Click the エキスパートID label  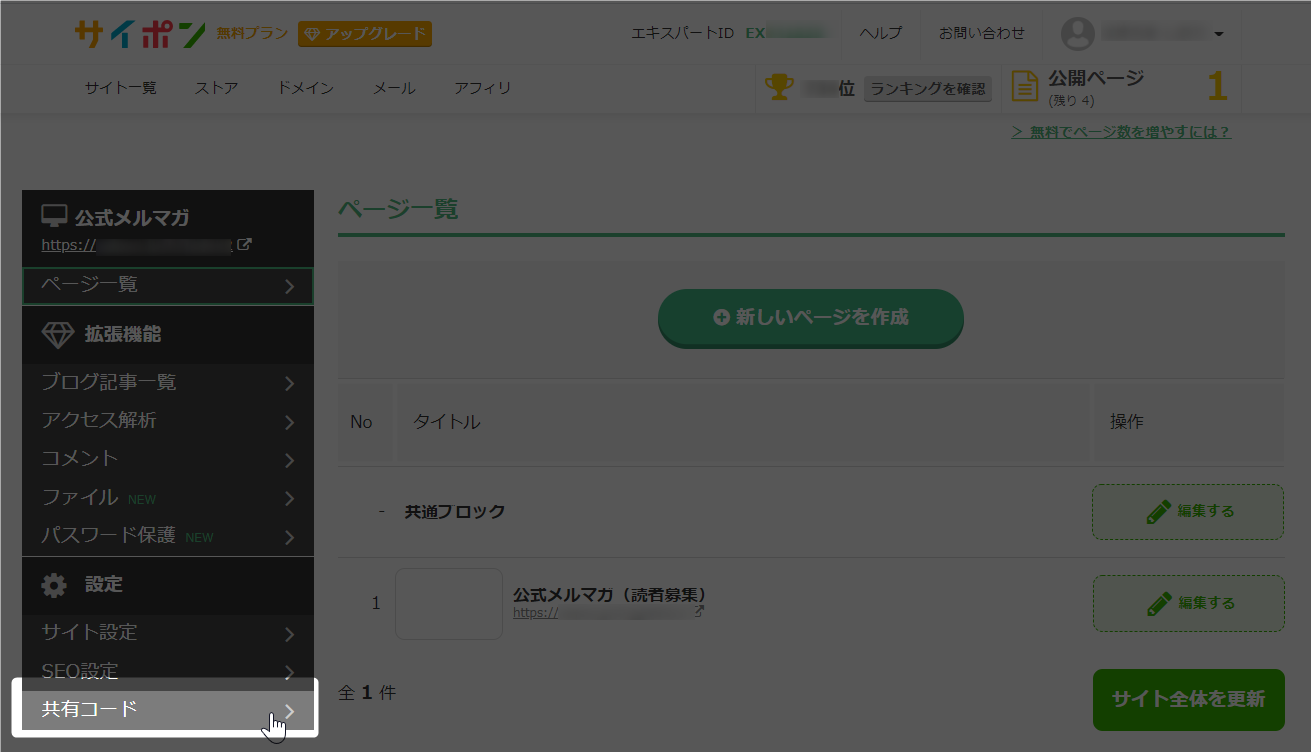pyautogui.click(x=682, y=33)
